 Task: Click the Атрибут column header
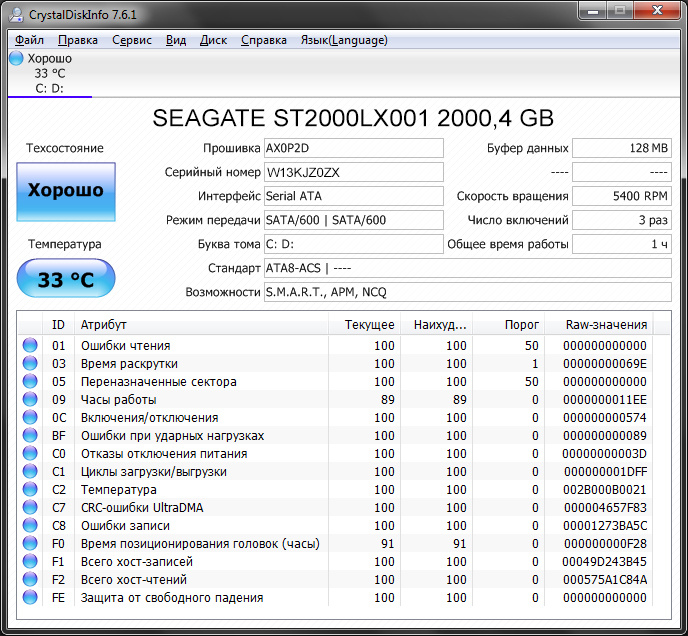click(x=201, y=324)
